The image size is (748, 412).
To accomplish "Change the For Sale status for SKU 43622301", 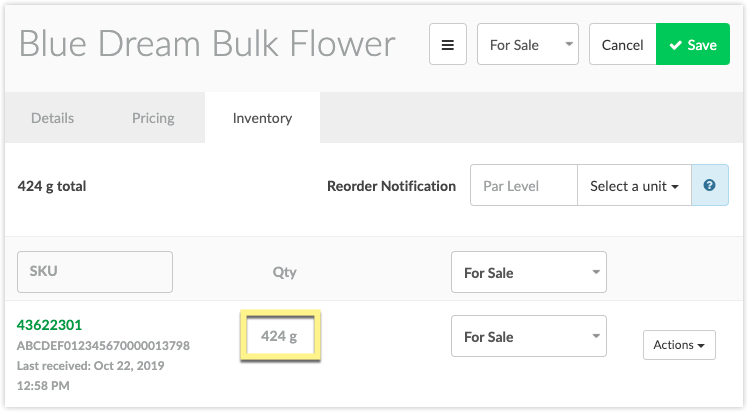I will [x=529, y=336].
